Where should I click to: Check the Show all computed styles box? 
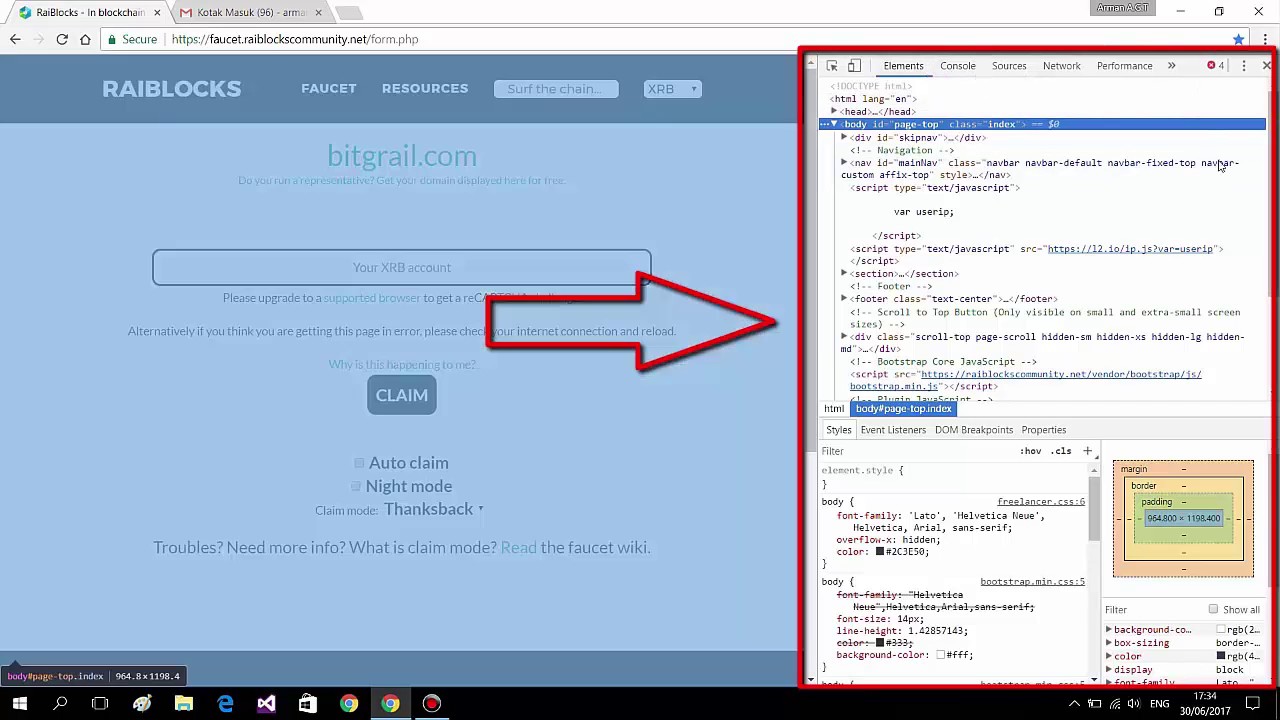click(1213, 609)
